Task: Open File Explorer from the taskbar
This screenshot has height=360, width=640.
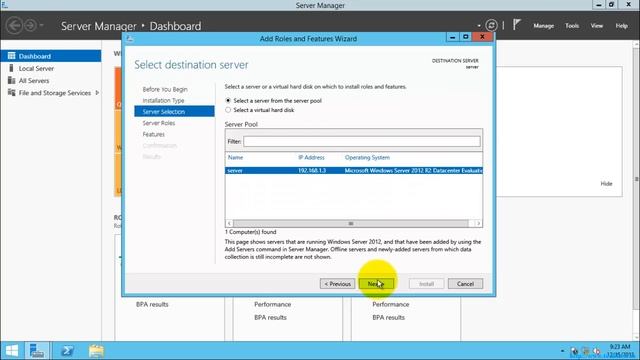Action: click(96, 351)
